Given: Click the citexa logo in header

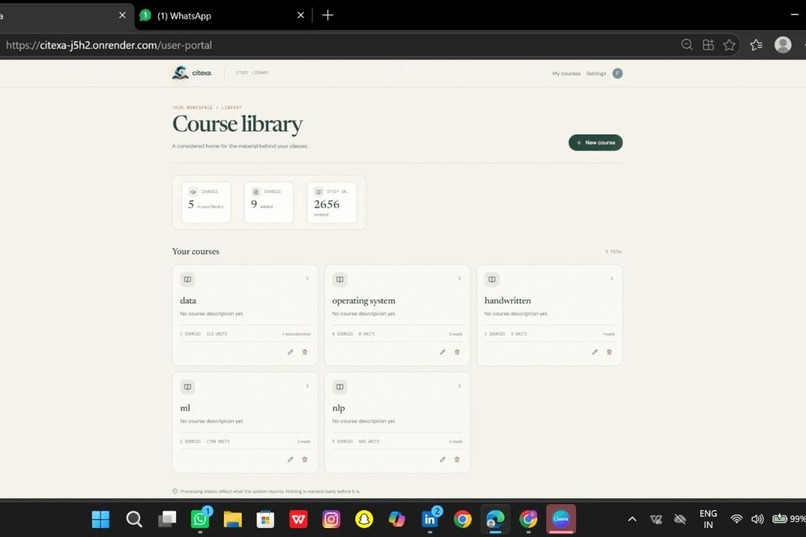Looking at the screenshot, I should (x=192, y=73).
